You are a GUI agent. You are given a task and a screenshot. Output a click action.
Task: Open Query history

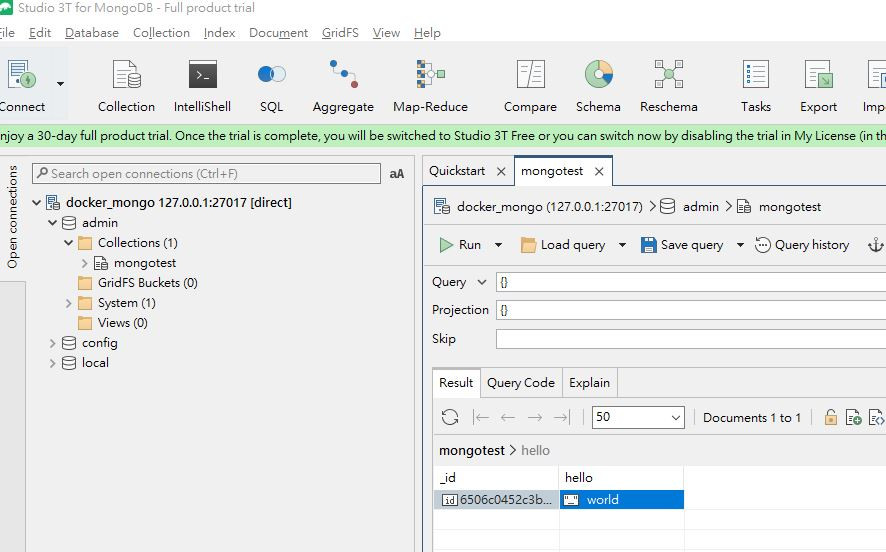click(x=802, y=245)
